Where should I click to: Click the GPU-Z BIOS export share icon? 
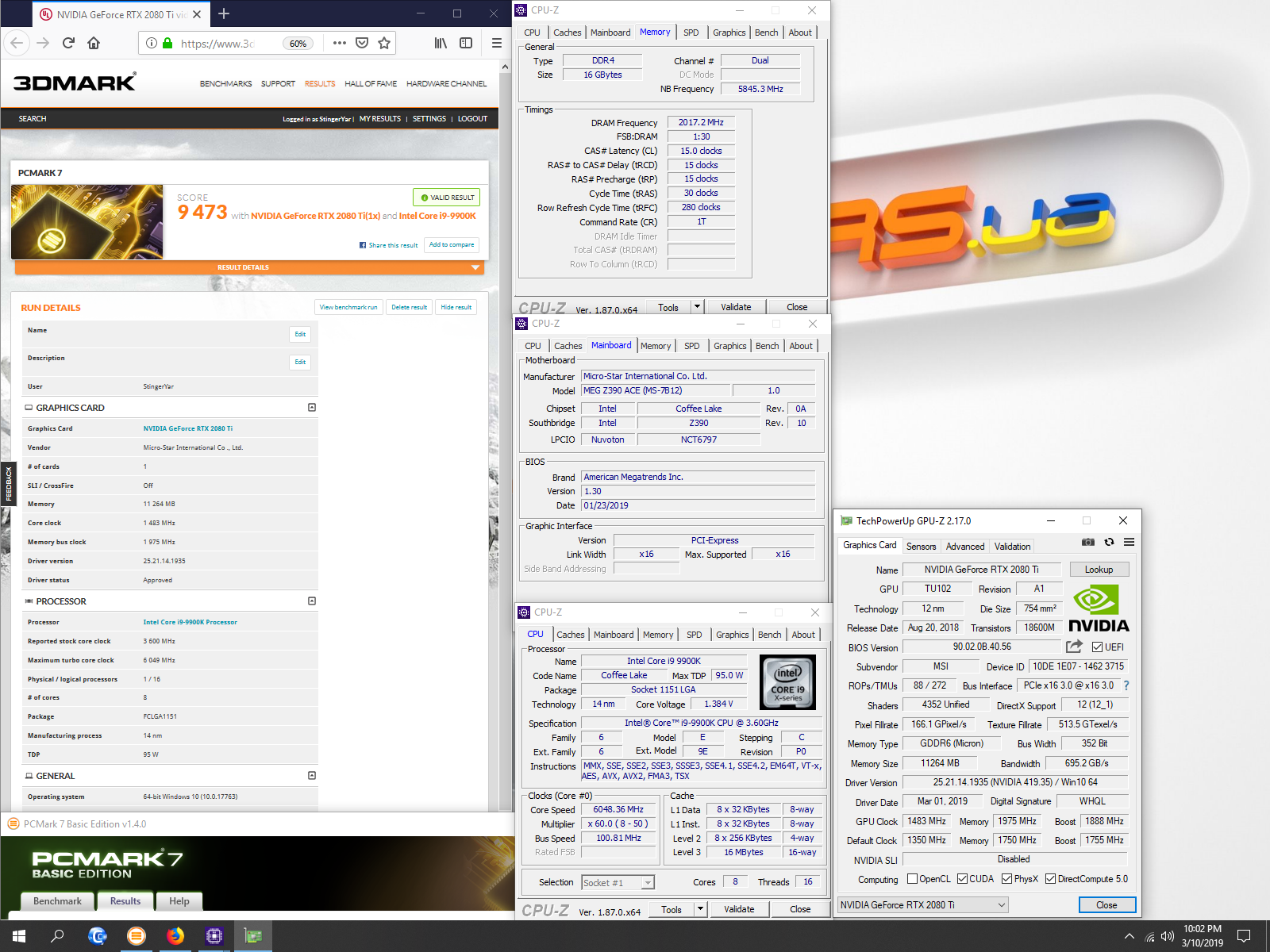coord(1074,647)
